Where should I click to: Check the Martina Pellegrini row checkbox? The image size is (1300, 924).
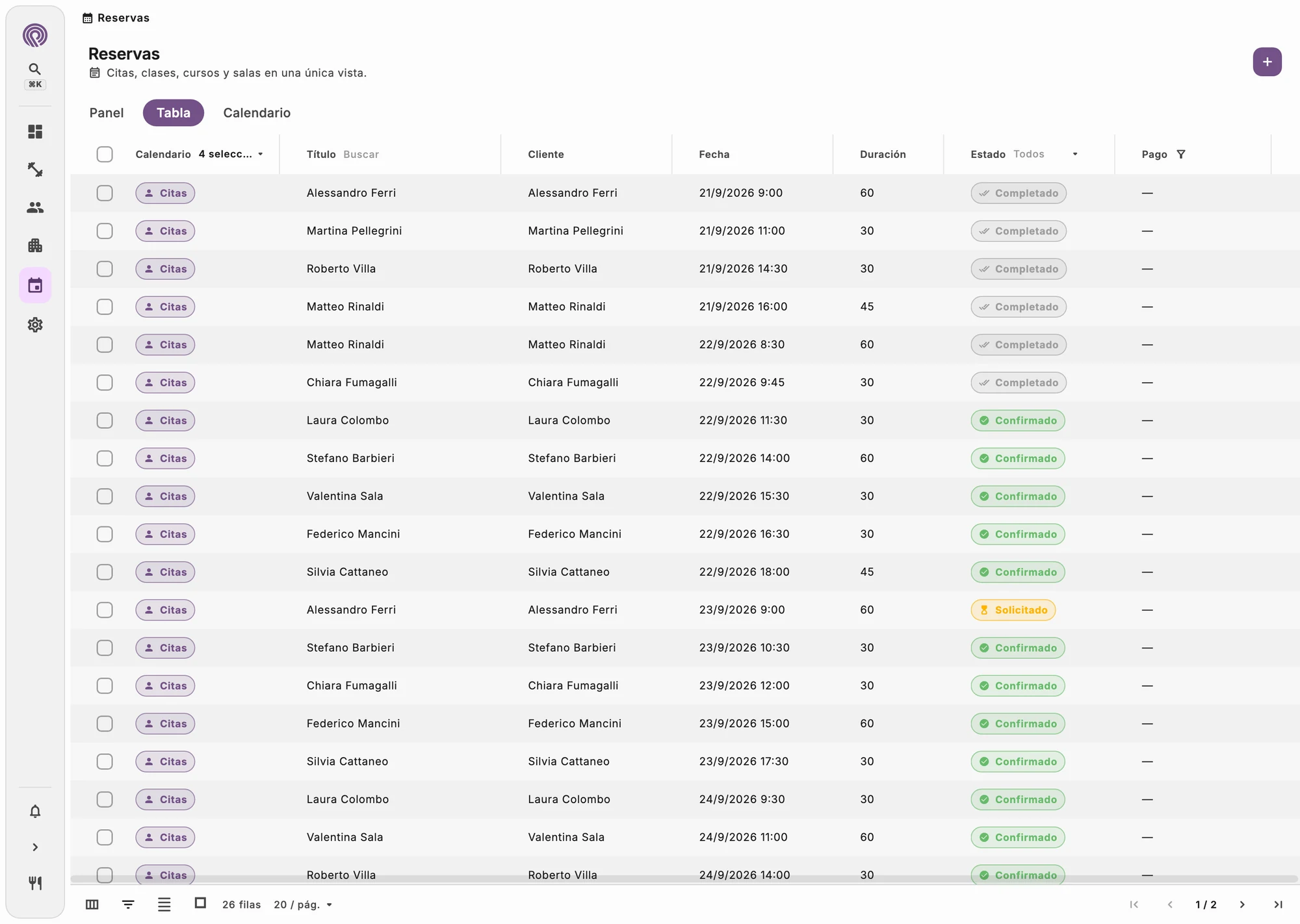coord(105,231)
